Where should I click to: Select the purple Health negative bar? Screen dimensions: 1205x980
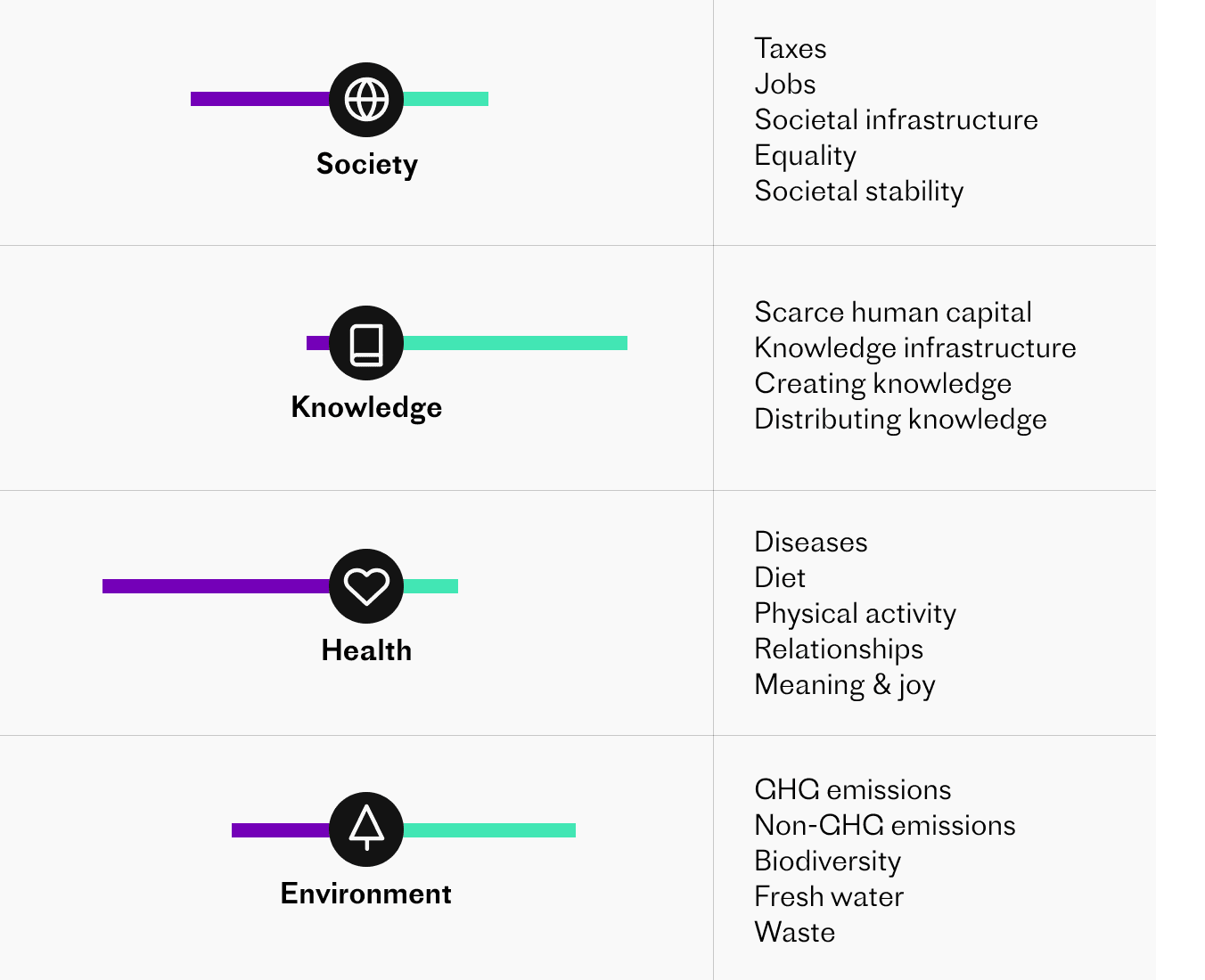click(217, 586)
